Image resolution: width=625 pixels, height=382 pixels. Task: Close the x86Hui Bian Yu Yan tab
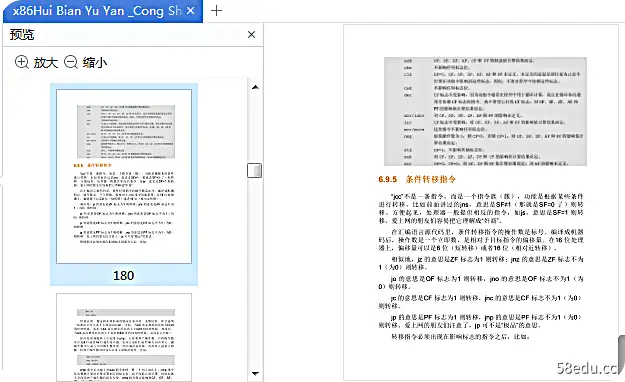(191, 11)
